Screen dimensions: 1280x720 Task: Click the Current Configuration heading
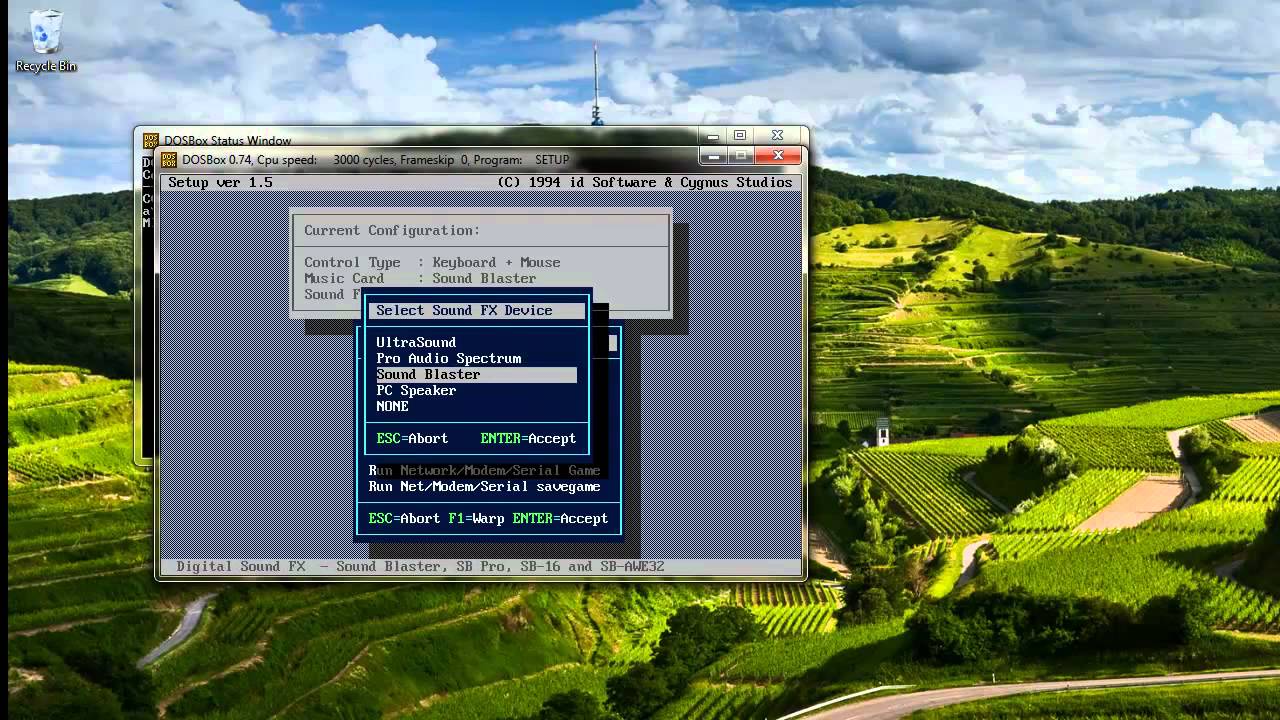(x=392, y=230)
